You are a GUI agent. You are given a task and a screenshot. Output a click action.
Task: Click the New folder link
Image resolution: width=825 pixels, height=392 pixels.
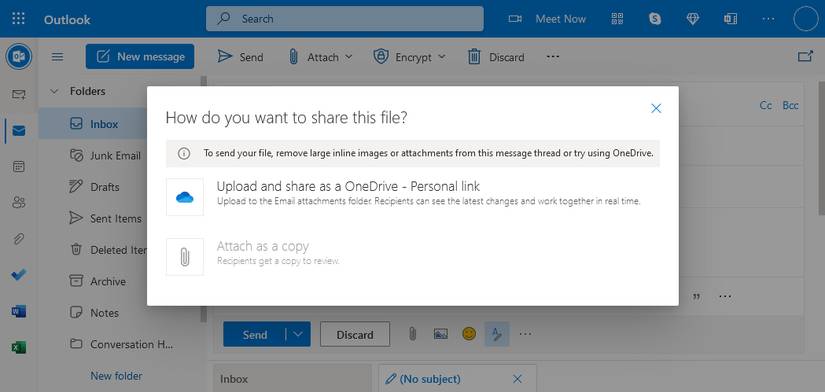click(116, 376)
